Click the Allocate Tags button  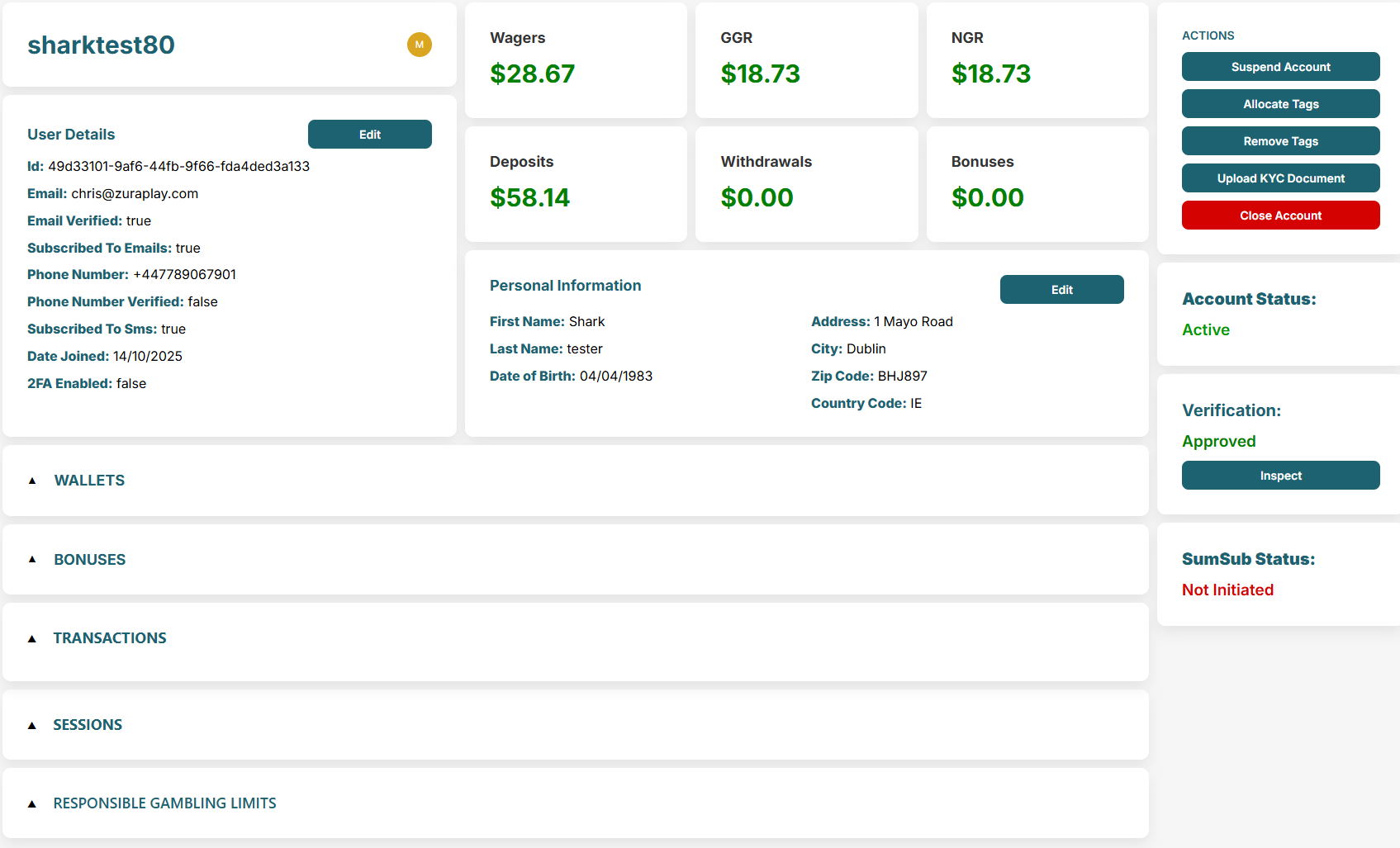(x=1280, y=104)
